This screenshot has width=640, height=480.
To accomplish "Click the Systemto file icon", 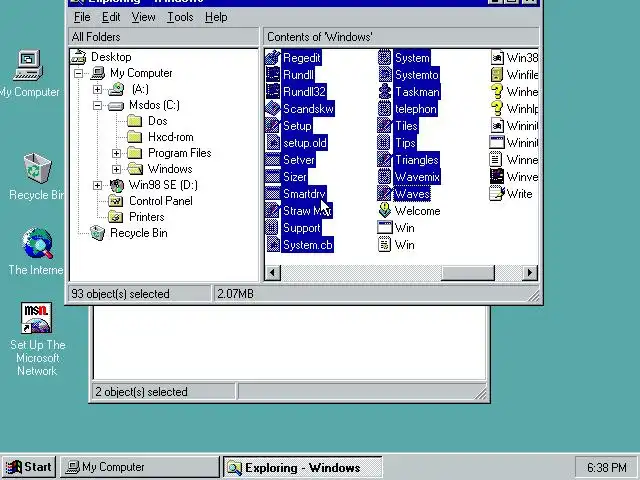I will click(384, 75).
